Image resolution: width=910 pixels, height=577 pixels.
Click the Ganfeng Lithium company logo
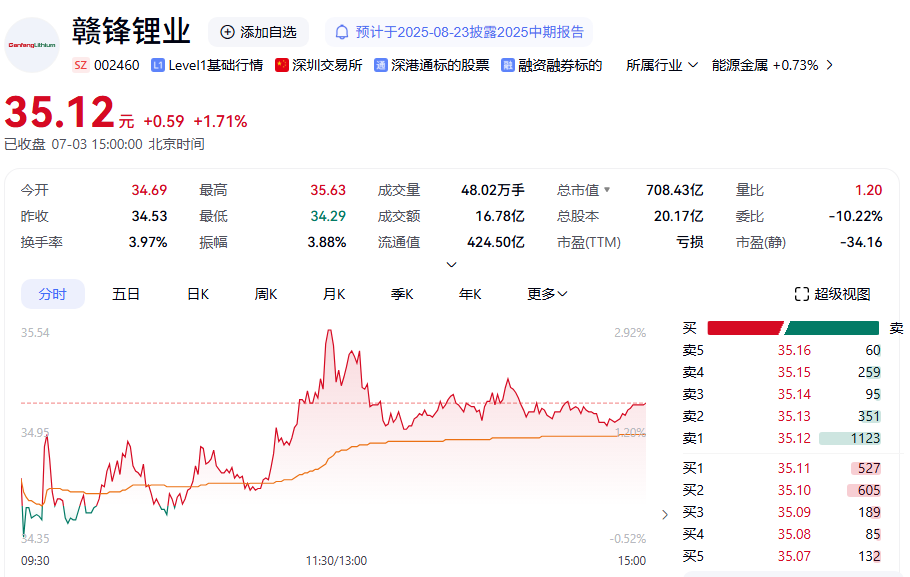pyautogui.click(x=32, y=45)
